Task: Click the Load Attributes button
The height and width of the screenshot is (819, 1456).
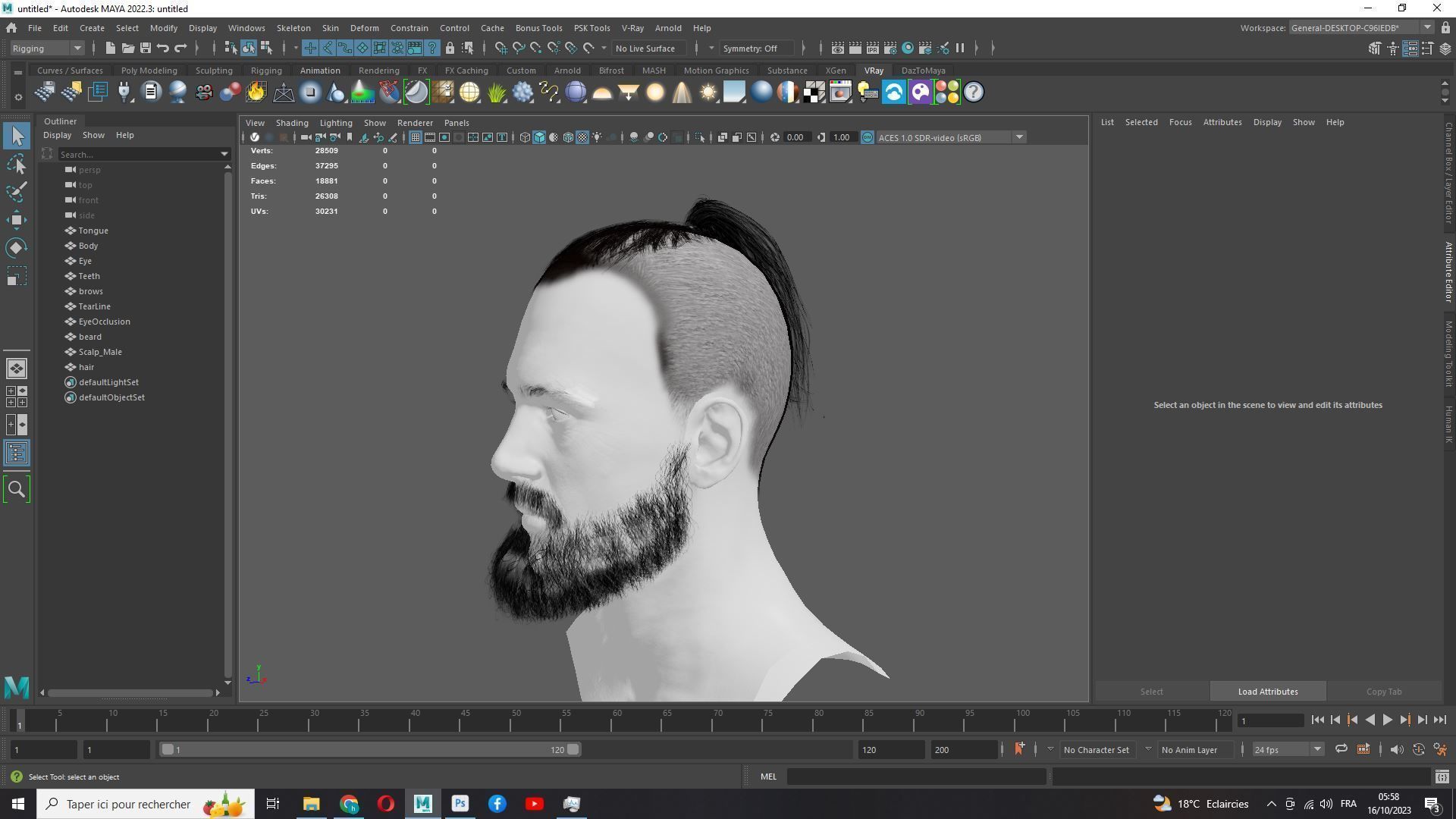Action: pos(1268,692)
